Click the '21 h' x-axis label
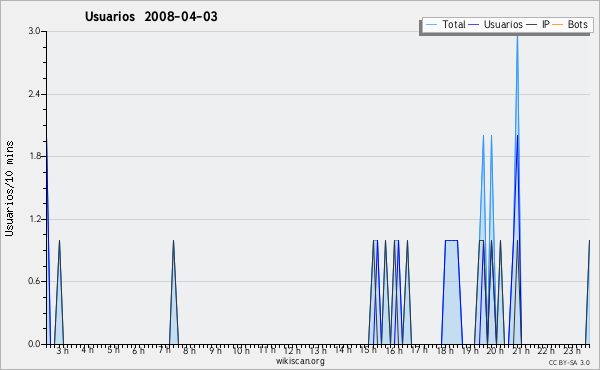This screenshot has height=370, width=600. coord(521,351)
